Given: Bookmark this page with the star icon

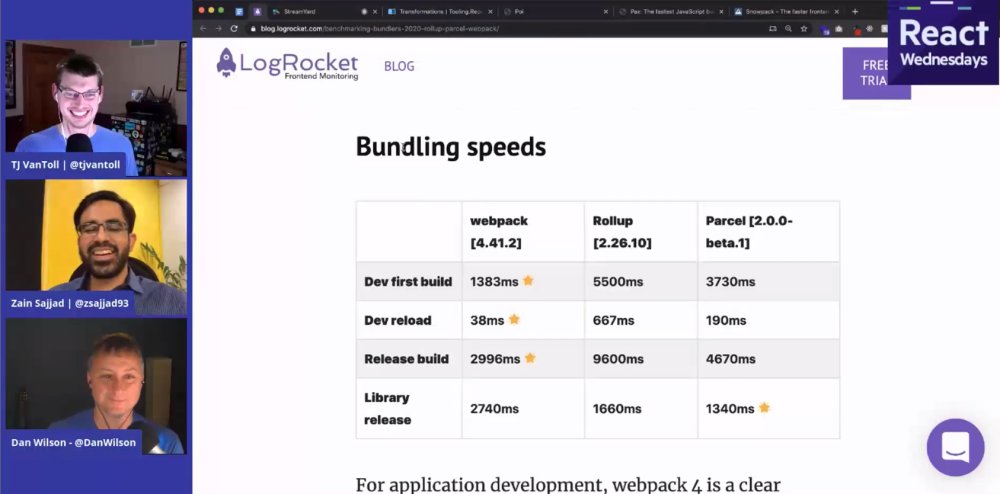Looking at the screenshot, I should click(x=804, y=29).
